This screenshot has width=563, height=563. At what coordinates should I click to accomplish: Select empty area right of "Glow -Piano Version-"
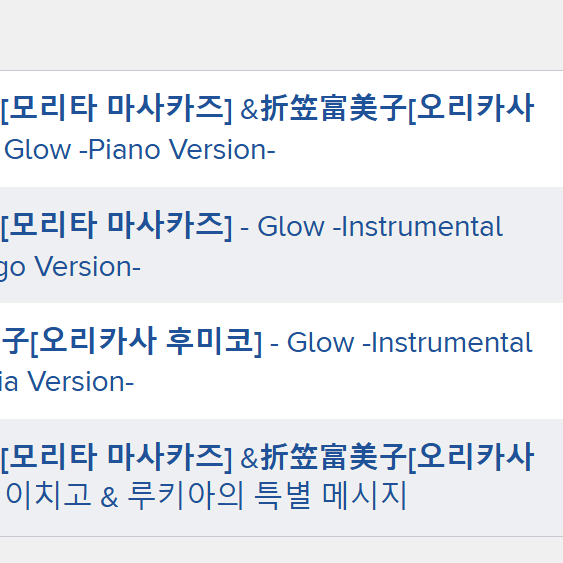(417, 149)
